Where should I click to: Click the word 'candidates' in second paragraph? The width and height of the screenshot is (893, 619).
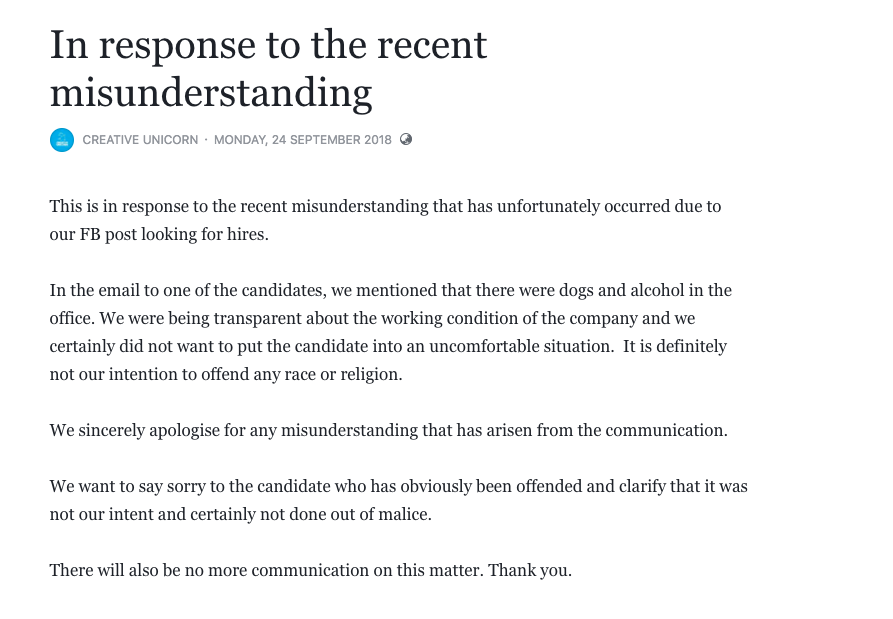click(x=278, y=291)
